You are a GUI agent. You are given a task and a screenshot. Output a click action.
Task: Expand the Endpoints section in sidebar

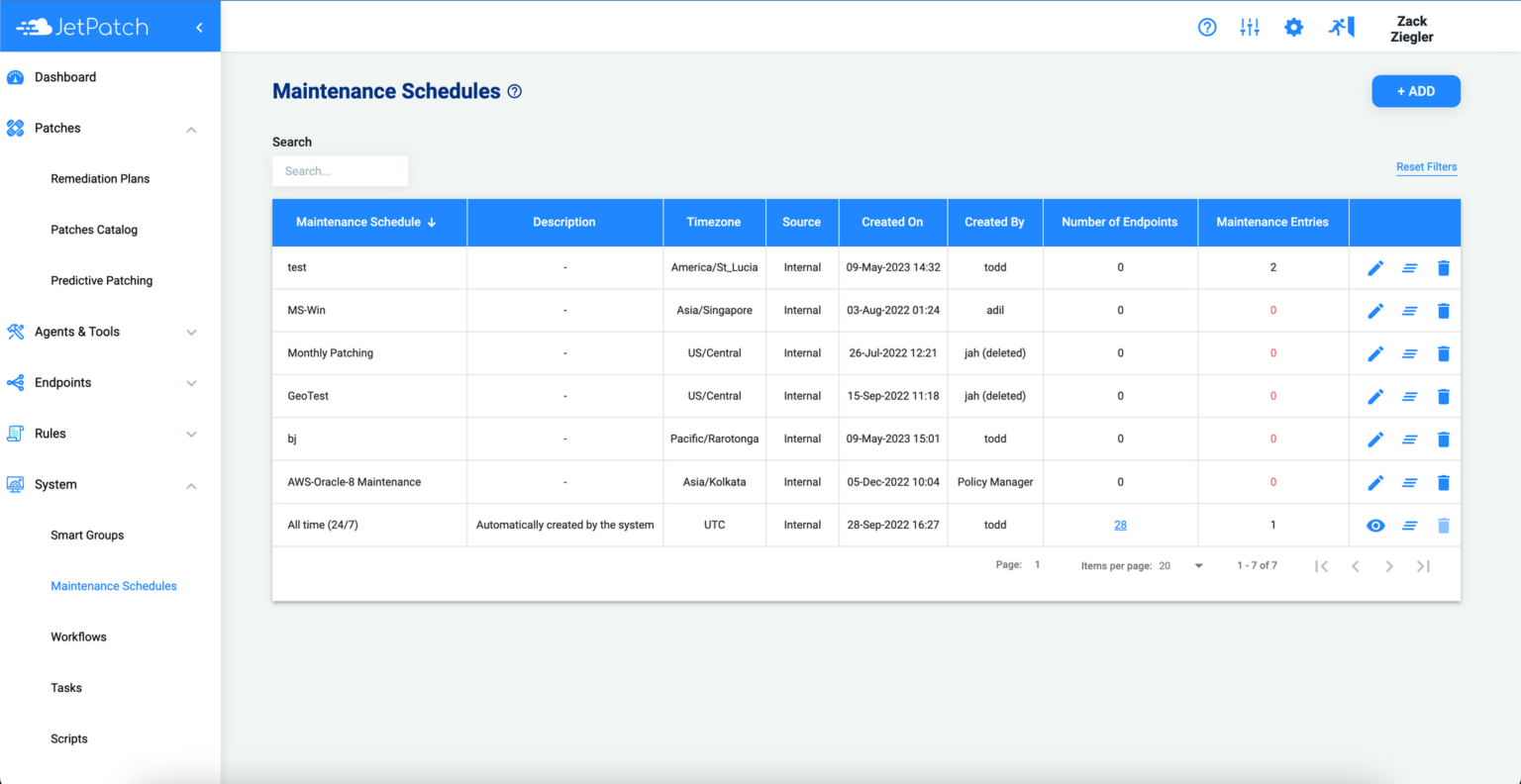[x=191, y=382]
